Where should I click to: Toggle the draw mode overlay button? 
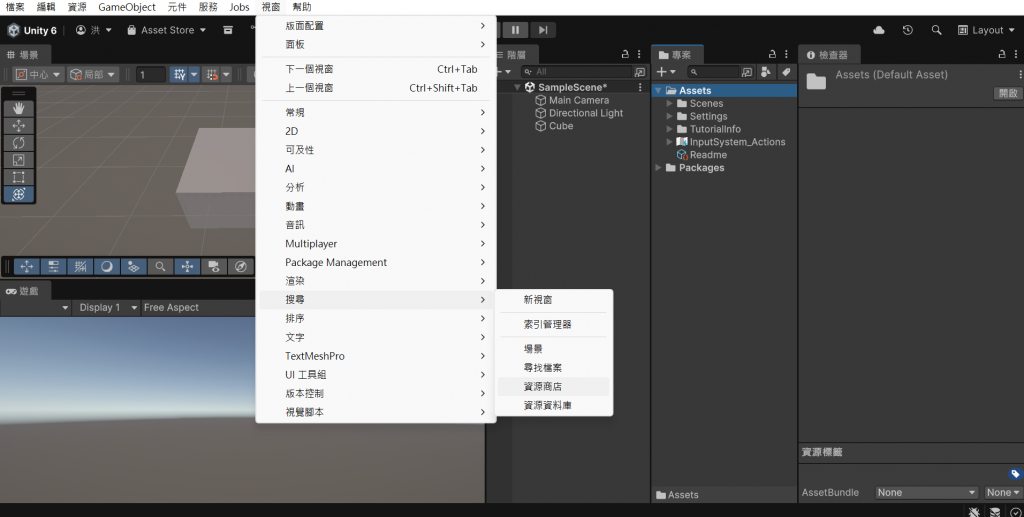(80, 266)
